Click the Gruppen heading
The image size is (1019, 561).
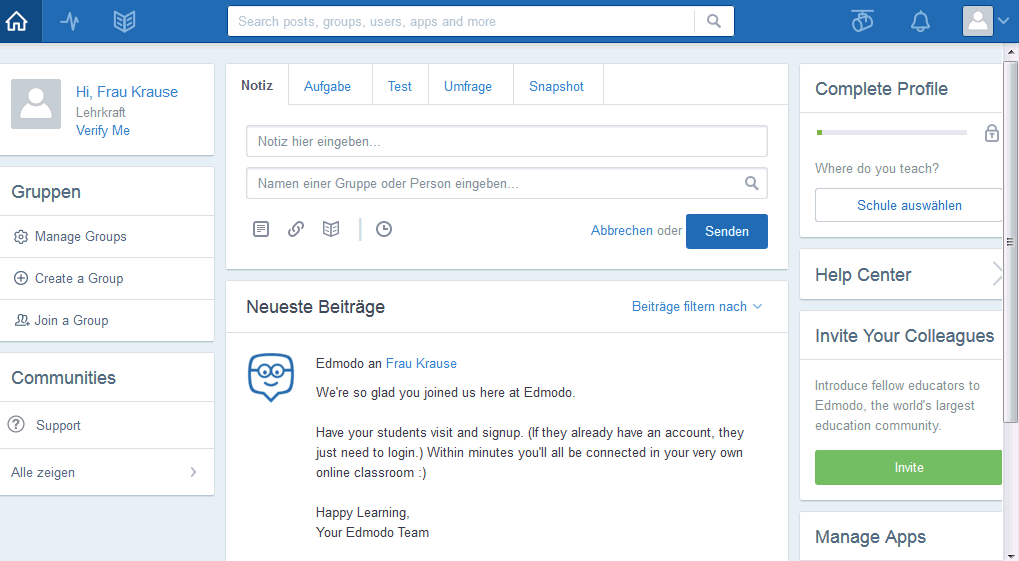(x=46, y=192)
